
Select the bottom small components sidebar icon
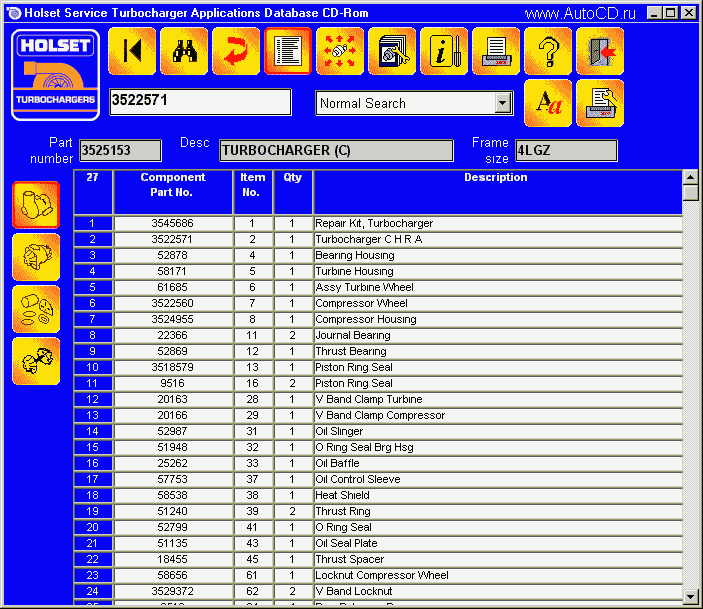click(36, 361)
